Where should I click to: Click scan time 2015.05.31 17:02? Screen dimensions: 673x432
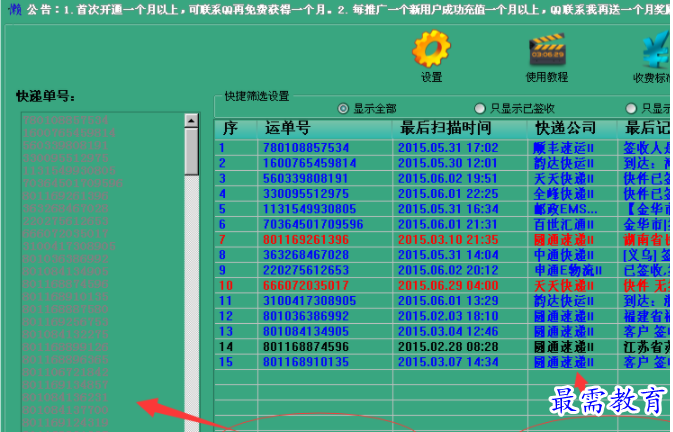(448, 148)
